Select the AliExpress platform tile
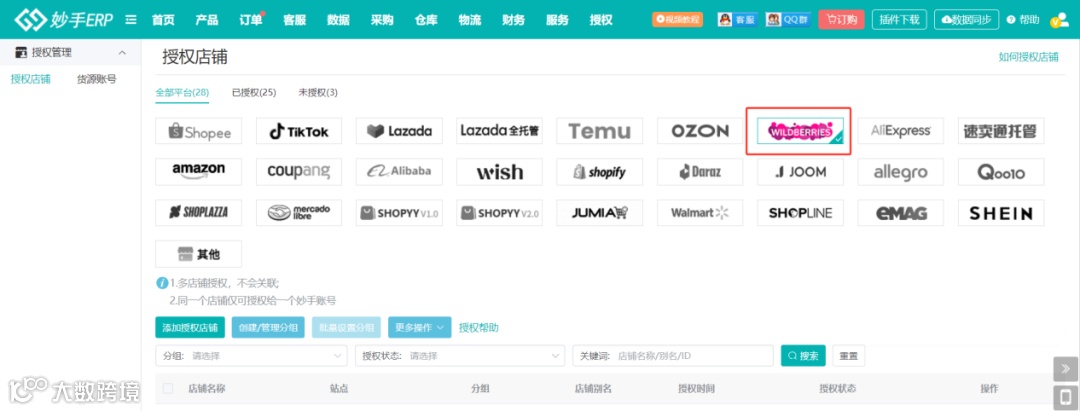Screen dimensions: 1080x411 pos(901,131)
